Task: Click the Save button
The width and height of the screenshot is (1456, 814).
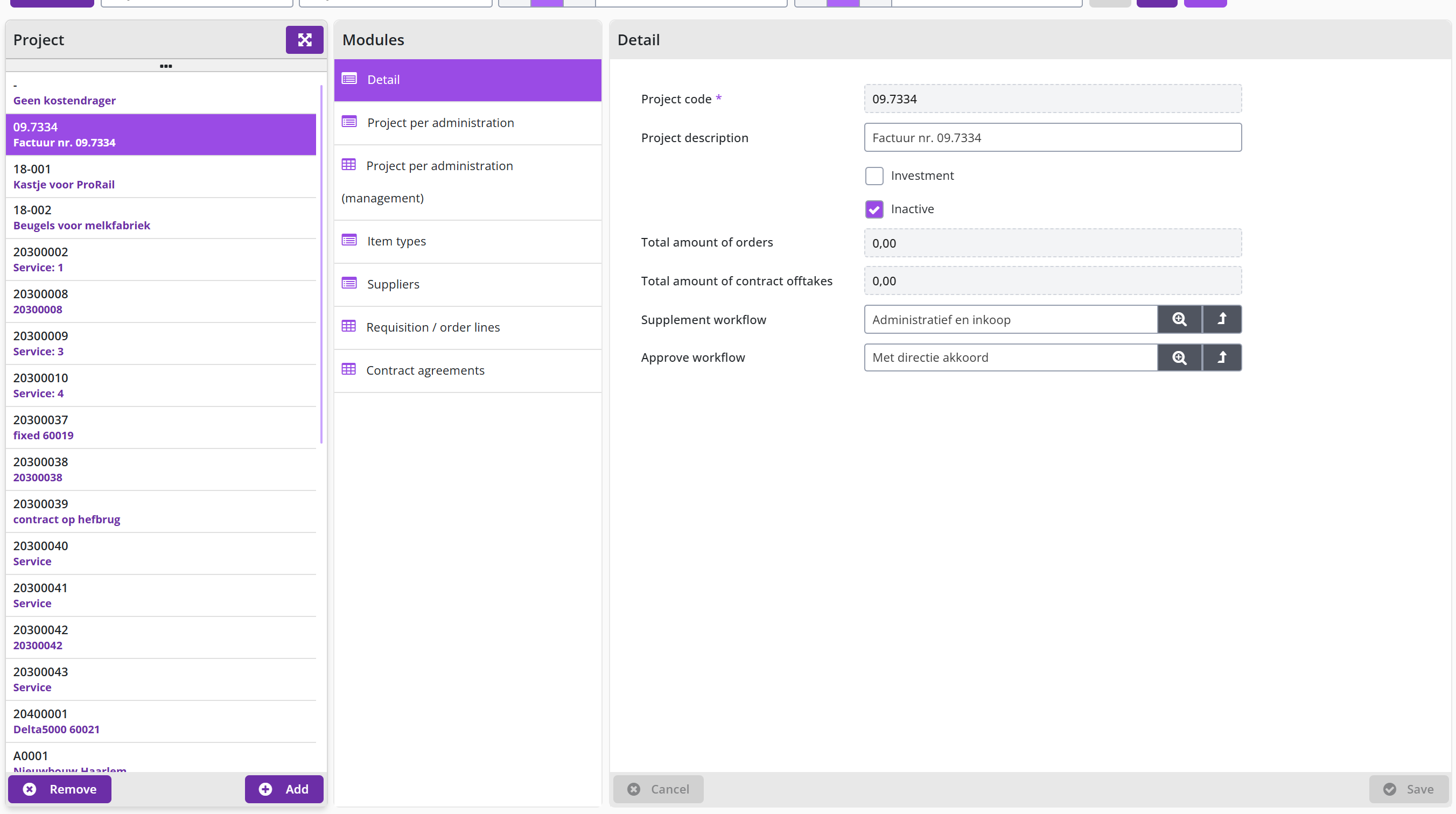Action: coord(1409,789)
